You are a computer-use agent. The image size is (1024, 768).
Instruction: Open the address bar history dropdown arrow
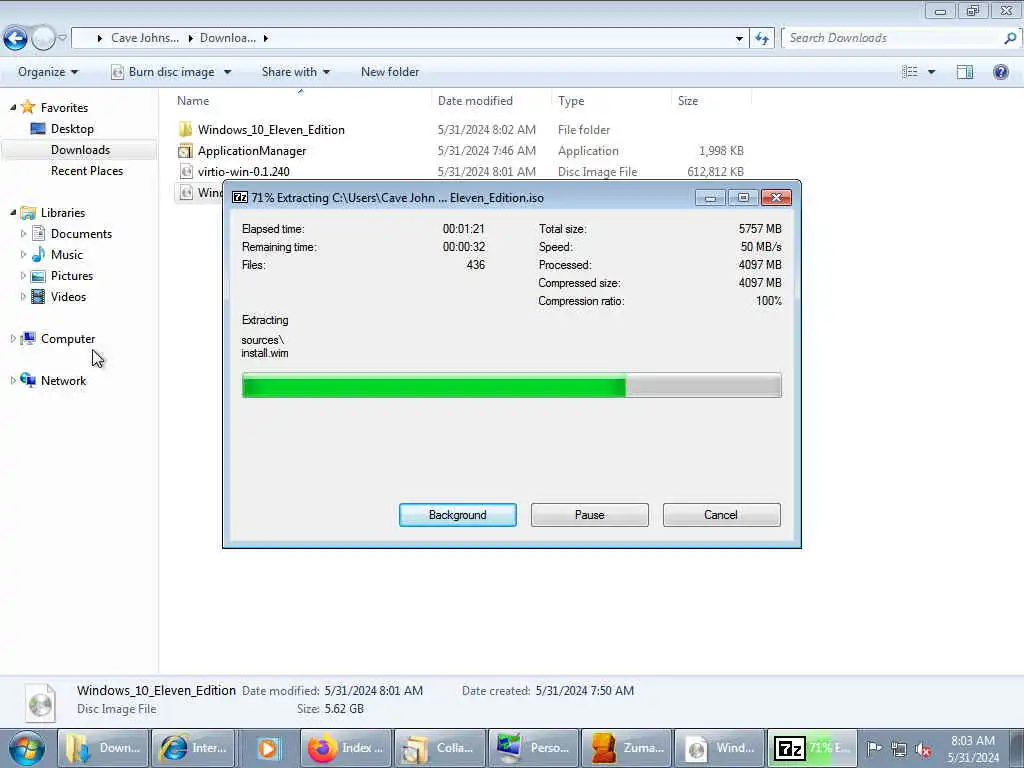click(739, 39)
